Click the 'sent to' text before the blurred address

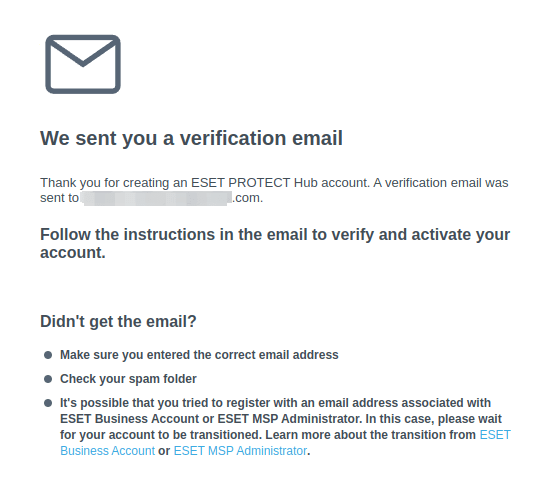click(x=60, y=198)
